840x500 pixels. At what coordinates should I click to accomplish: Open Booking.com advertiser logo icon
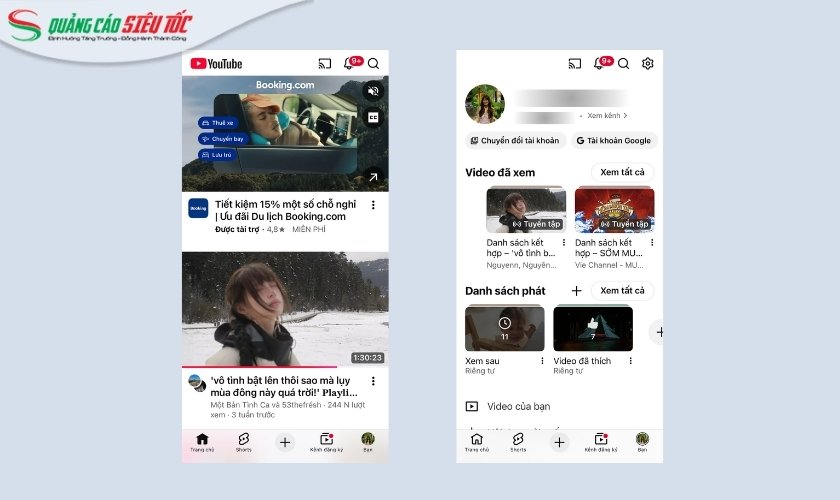(198, 208)
